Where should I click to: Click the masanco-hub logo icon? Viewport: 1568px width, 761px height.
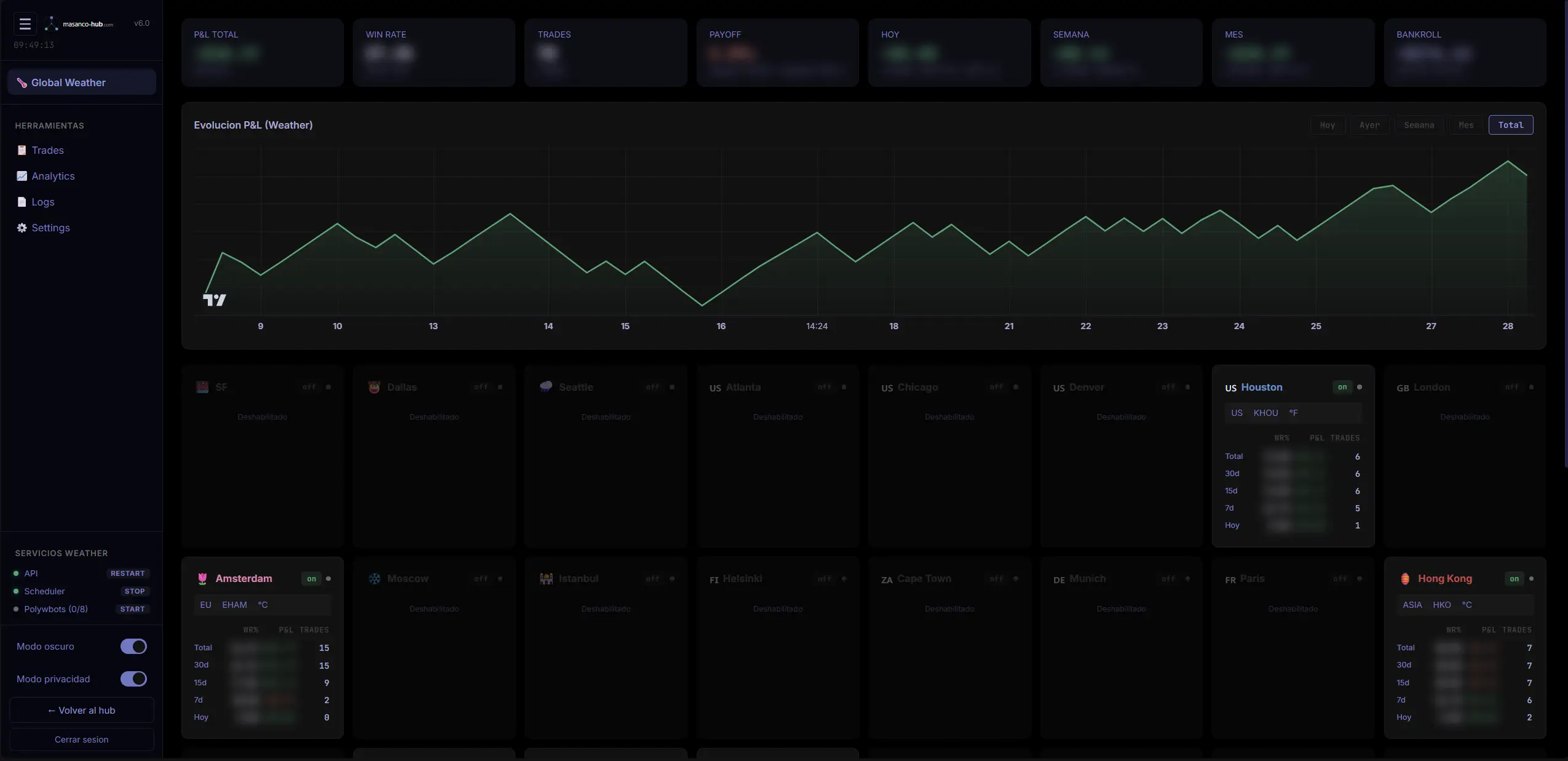pos(52,24)
